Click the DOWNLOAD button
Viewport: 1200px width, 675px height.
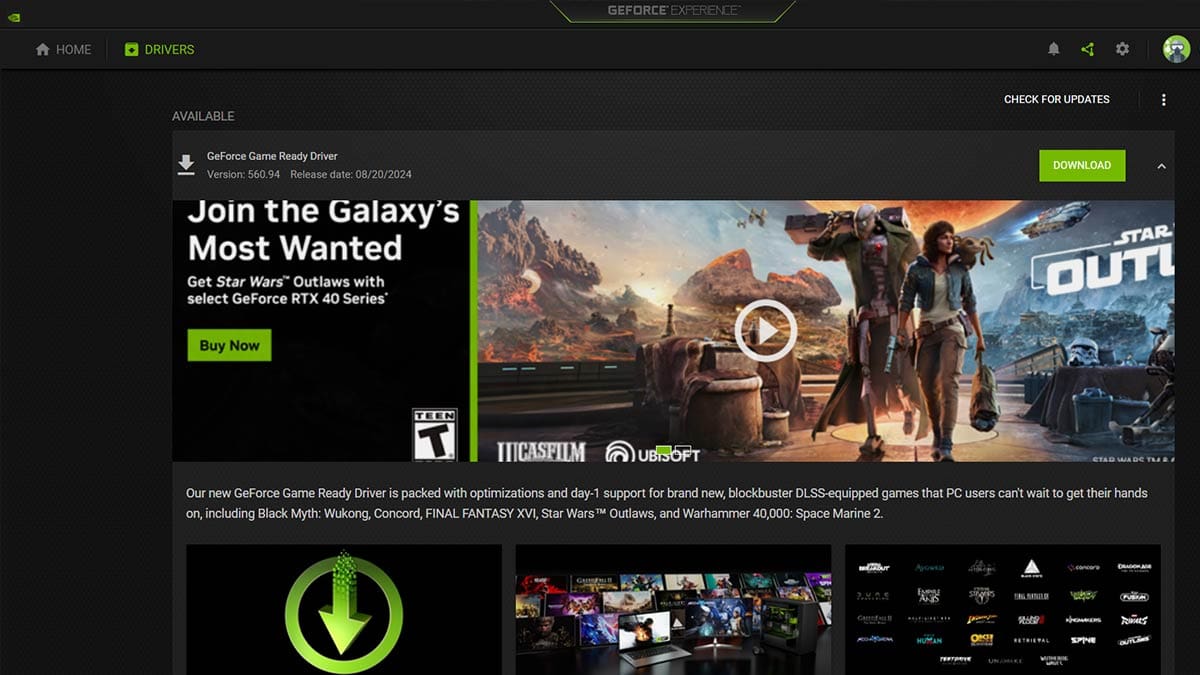pyautogui.click(x=1082, y=165)
